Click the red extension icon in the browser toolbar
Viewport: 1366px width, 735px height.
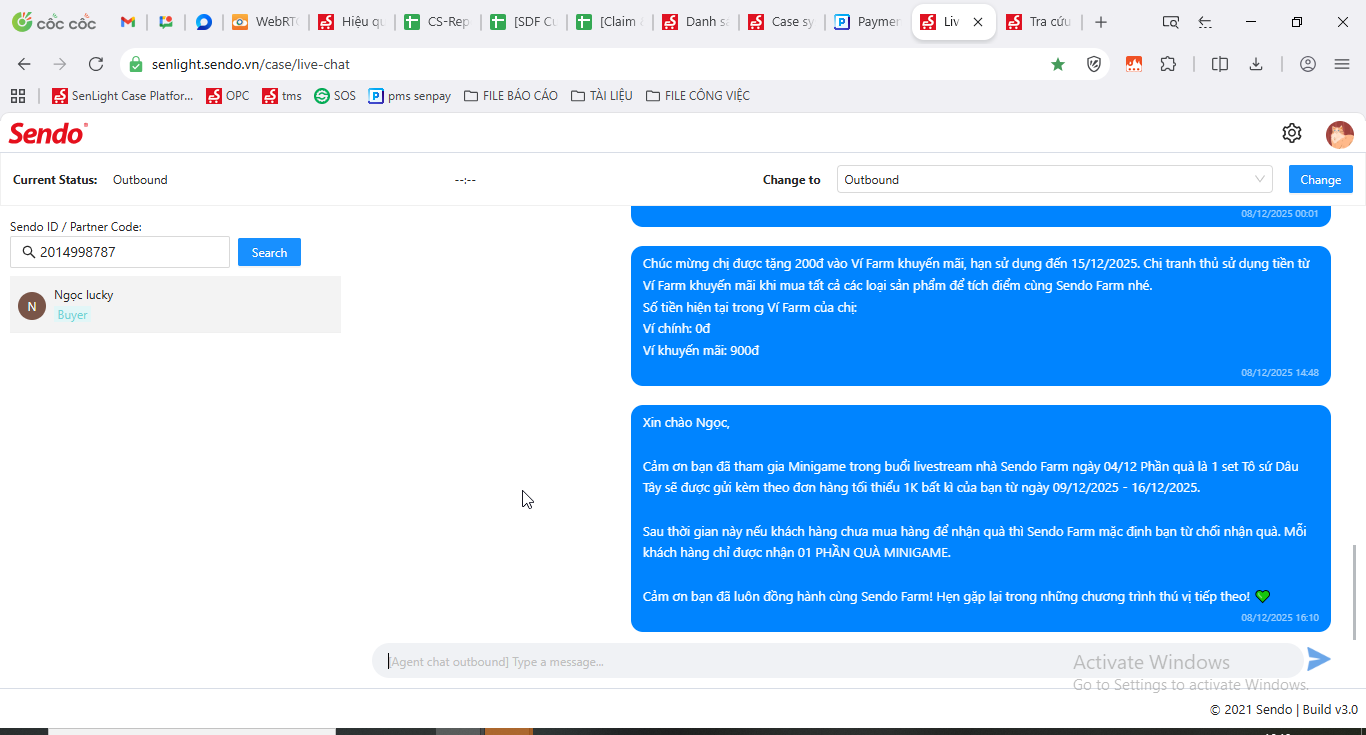pyautogui.click(x=1134, y=64)
